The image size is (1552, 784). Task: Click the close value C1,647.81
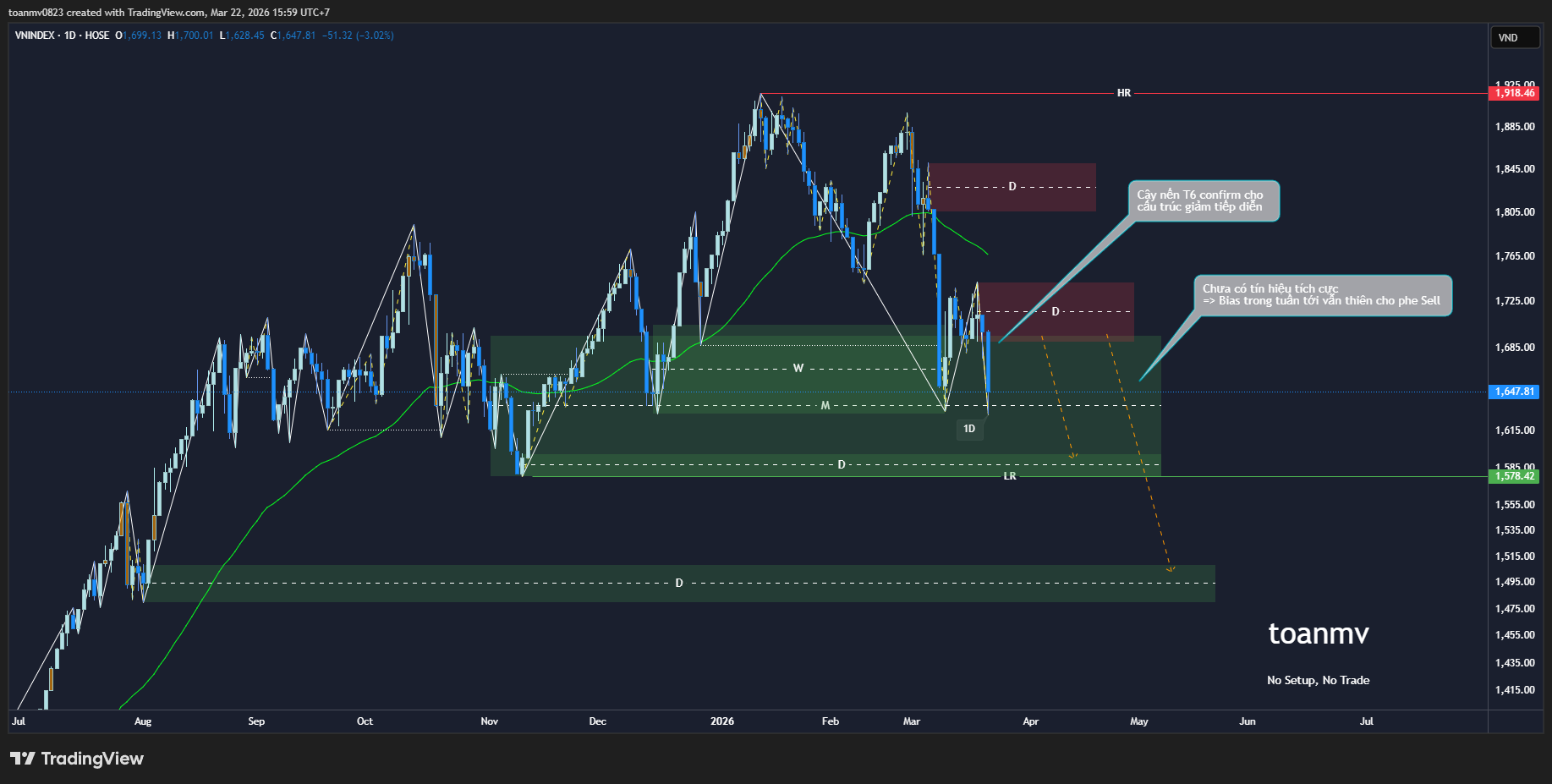pos(293,36)
